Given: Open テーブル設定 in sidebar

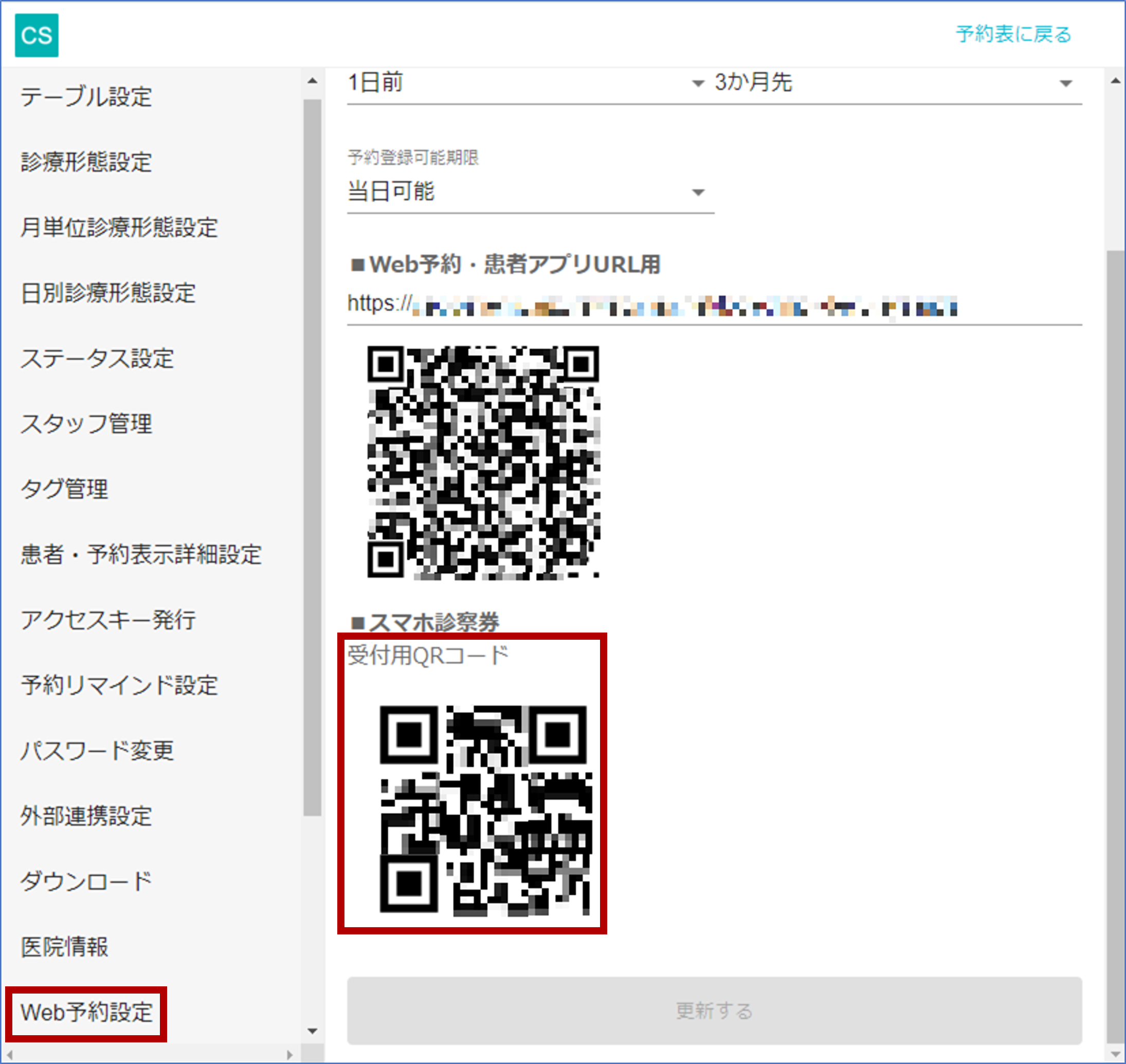Looking at the screenshot, I should 86,96.
